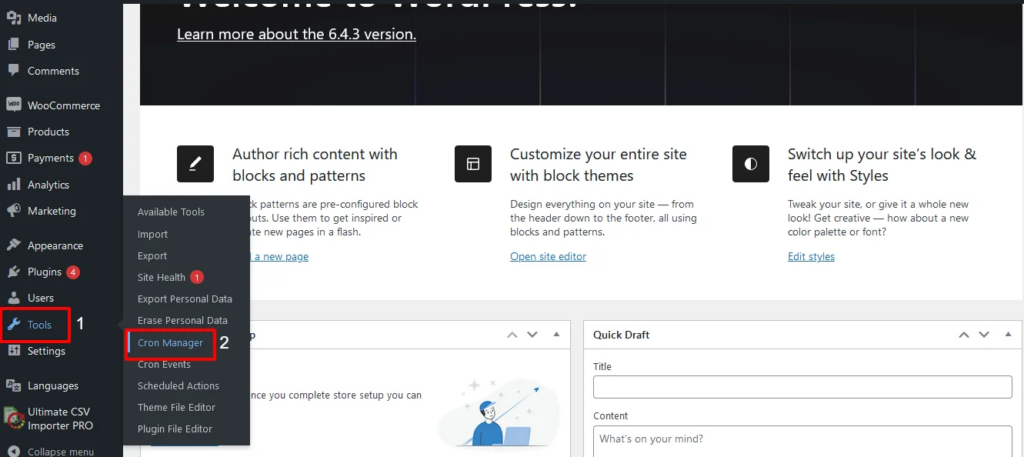The height and width of the screenshot is (457, 1024).
Task: Click the Quick Draft heading text
Action: pyautogui.click(x=621, y=335)
